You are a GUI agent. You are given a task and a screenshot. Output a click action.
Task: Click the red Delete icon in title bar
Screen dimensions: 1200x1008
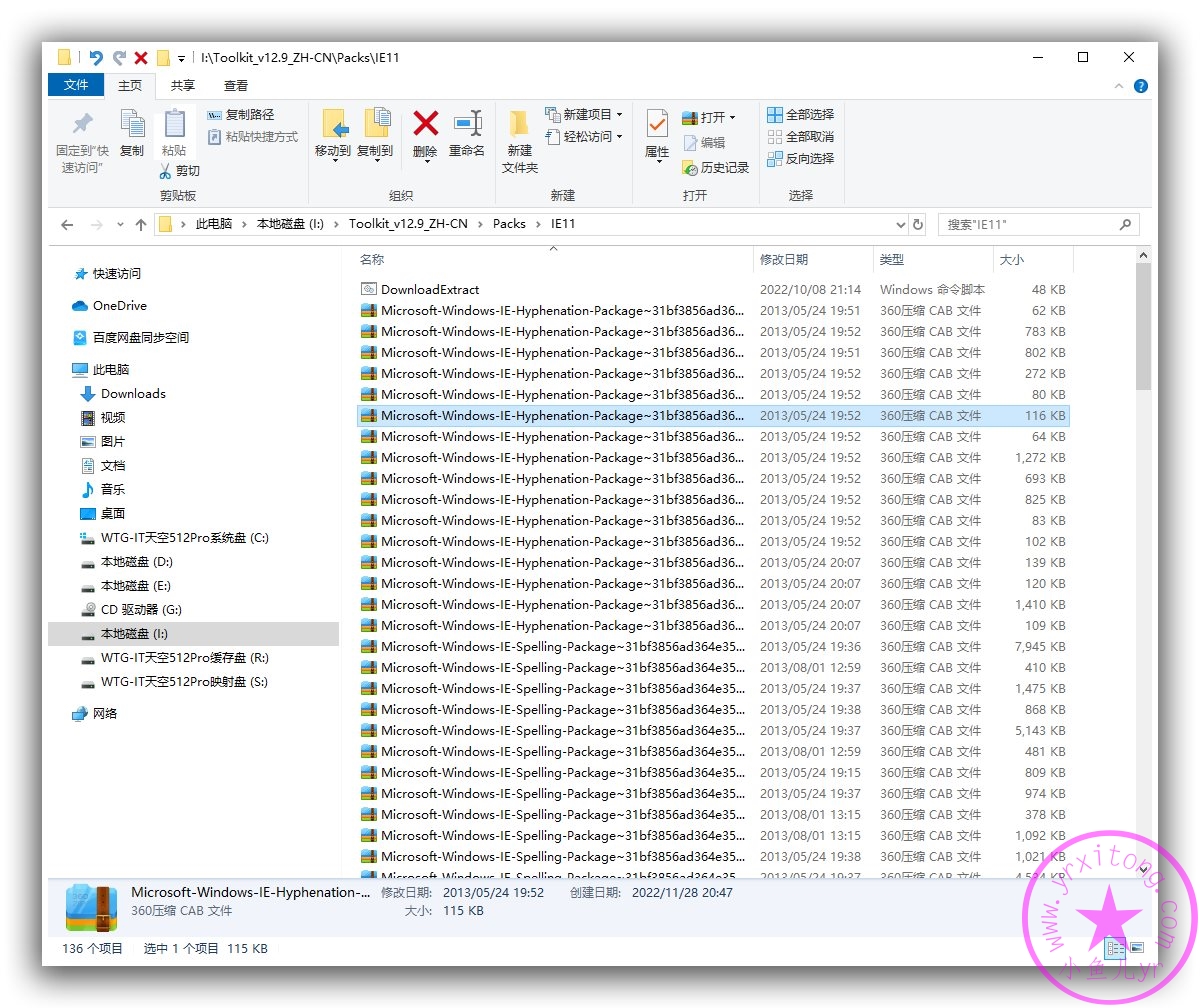click(x=141, y=58)
